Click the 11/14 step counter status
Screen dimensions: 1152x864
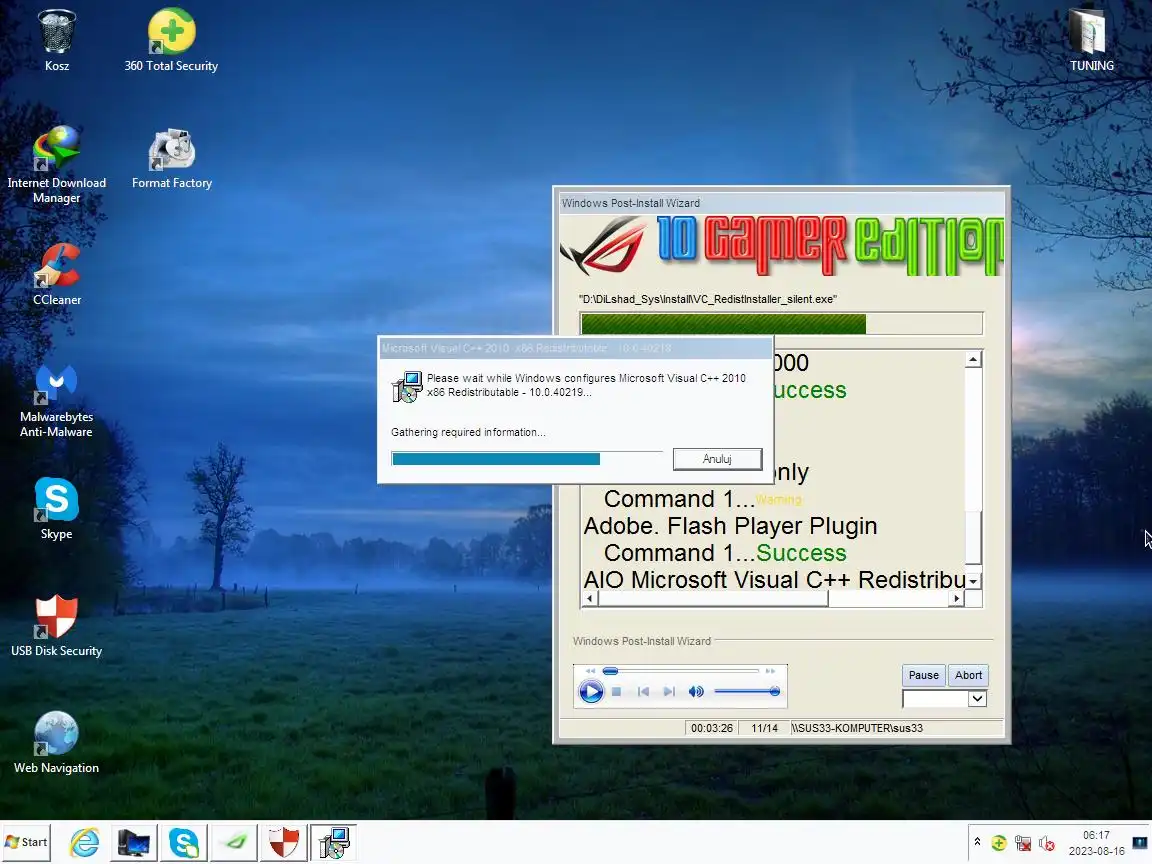(764, 728)
